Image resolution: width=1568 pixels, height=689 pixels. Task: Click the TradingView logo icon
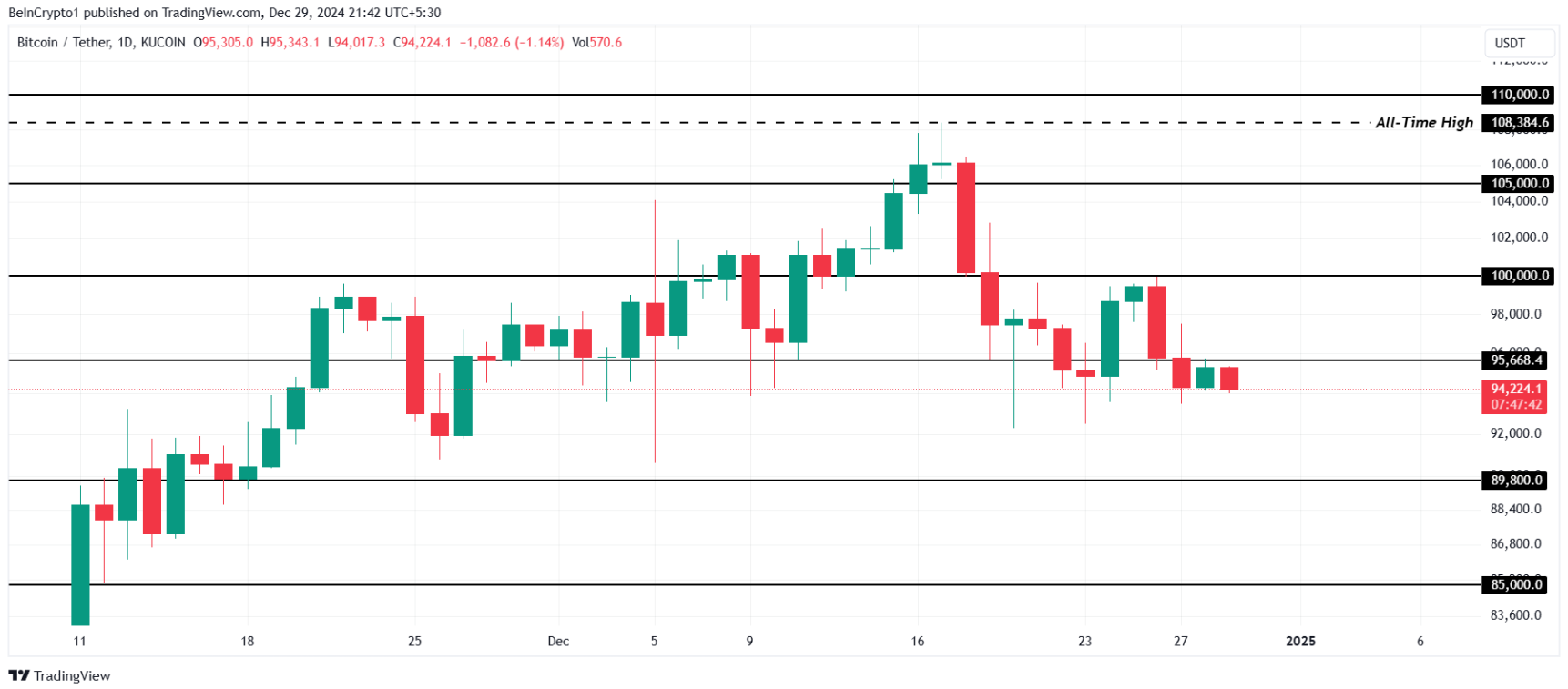click(19, 675)
